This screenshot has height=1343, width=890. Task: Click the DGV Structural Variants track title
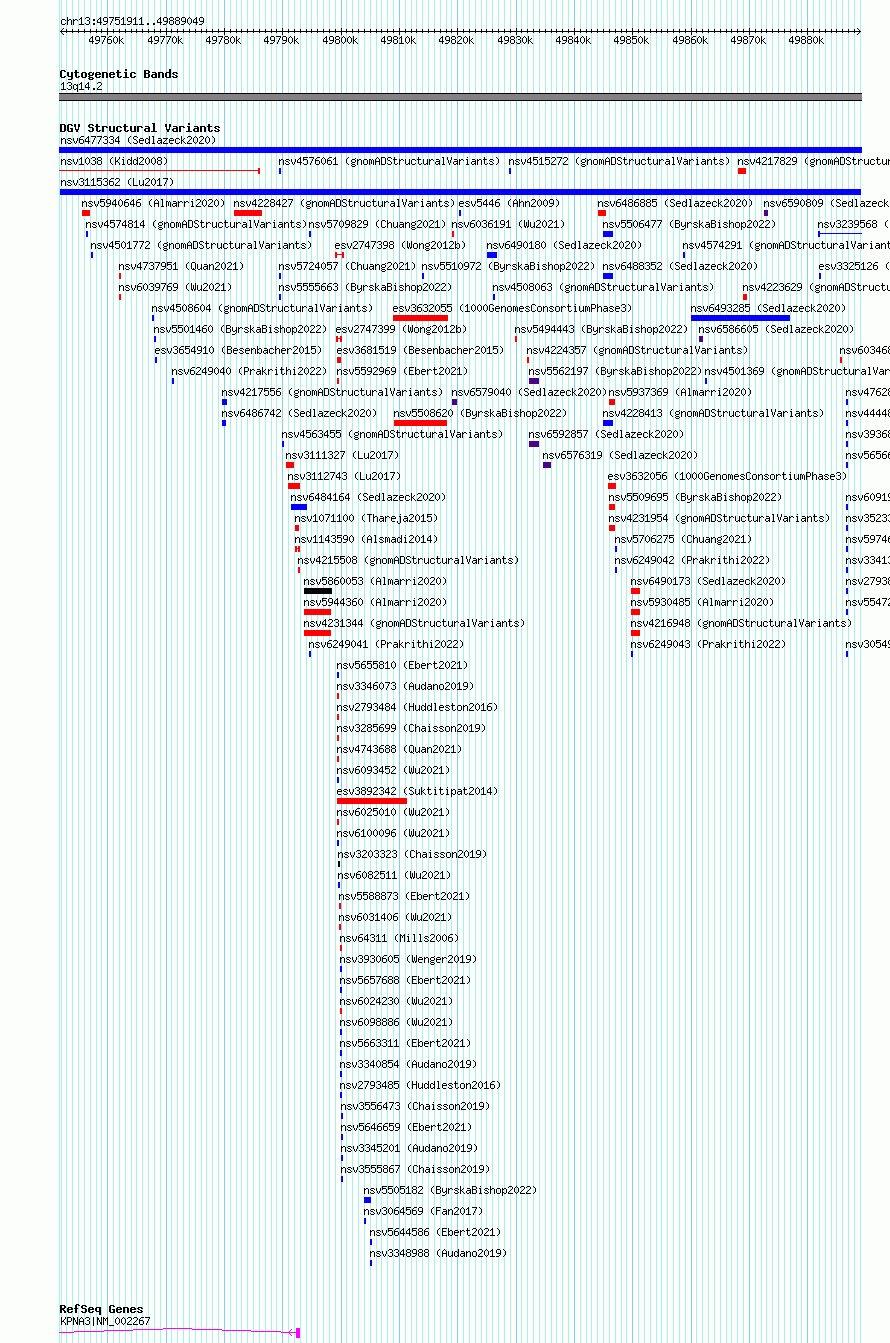[139, 128]
